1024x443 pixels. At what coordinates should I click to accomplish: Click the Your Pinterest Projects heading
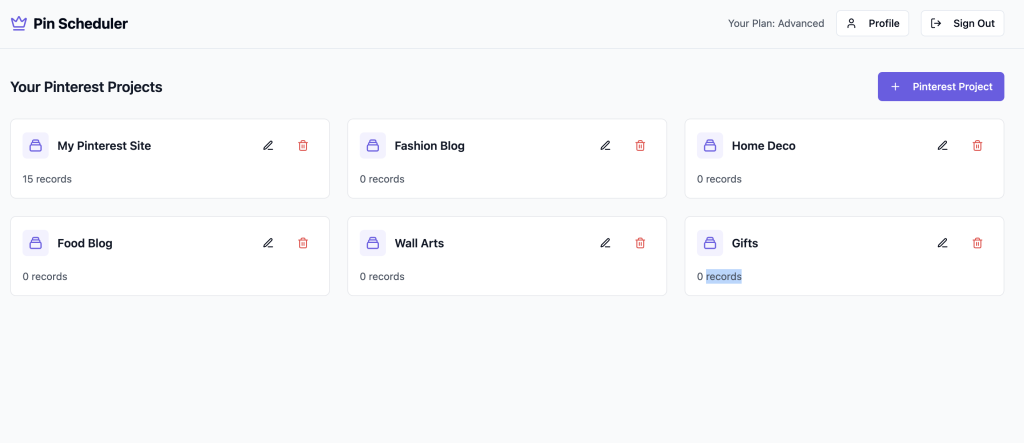click(x=86, y=87)
